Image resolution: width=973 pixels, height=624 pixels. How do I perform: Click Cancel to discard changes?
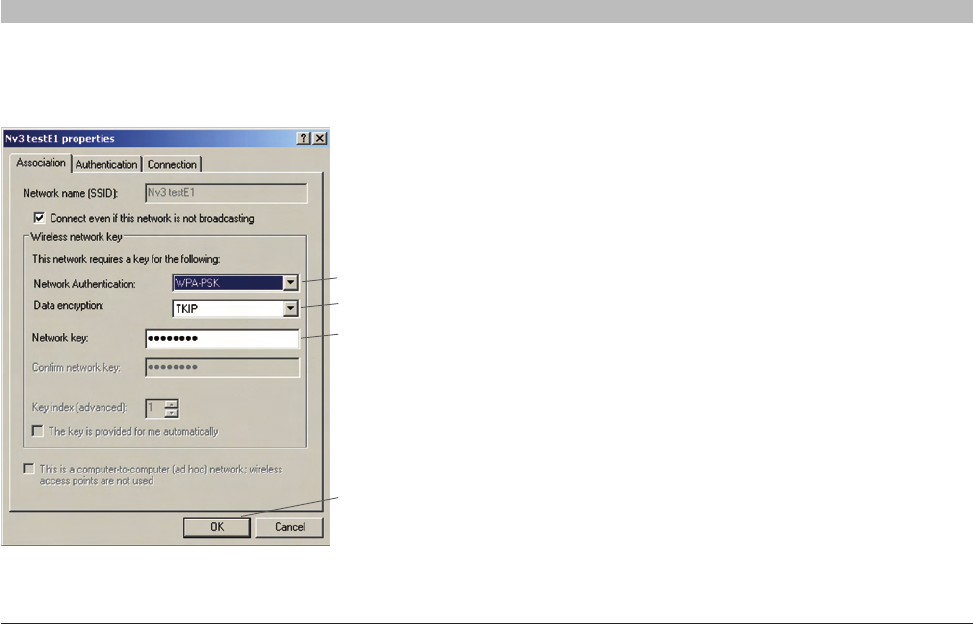[290, 527]
